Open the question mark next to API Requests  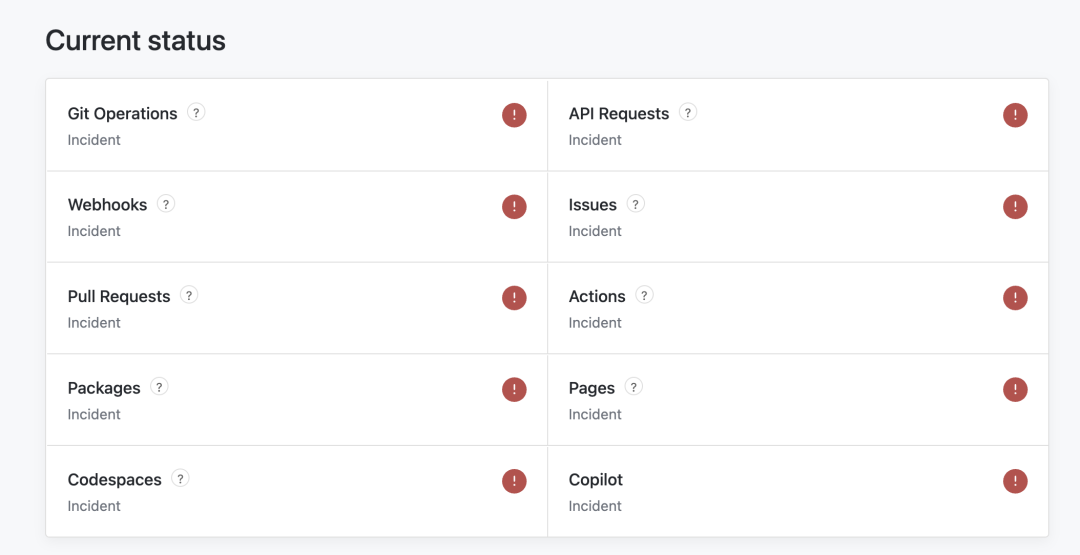click(x=688, y=113)
